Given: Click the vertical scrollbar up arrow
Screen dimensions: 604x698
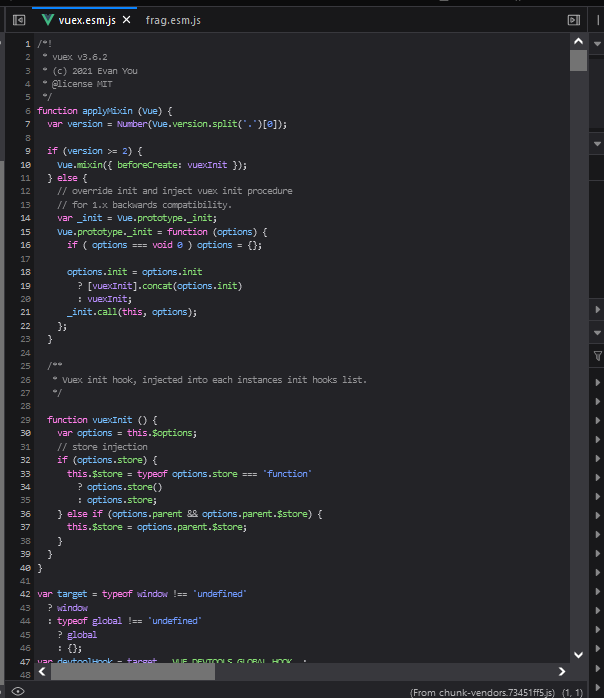Looking at the screenshot, I should coord(578,41).
